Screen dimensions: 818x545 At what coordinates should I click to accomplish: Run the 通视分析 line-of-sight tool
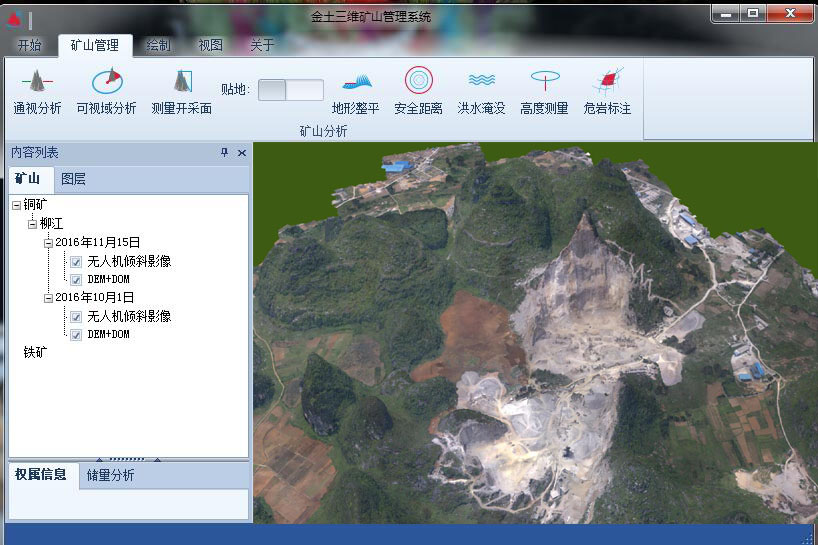click(37, 92)
